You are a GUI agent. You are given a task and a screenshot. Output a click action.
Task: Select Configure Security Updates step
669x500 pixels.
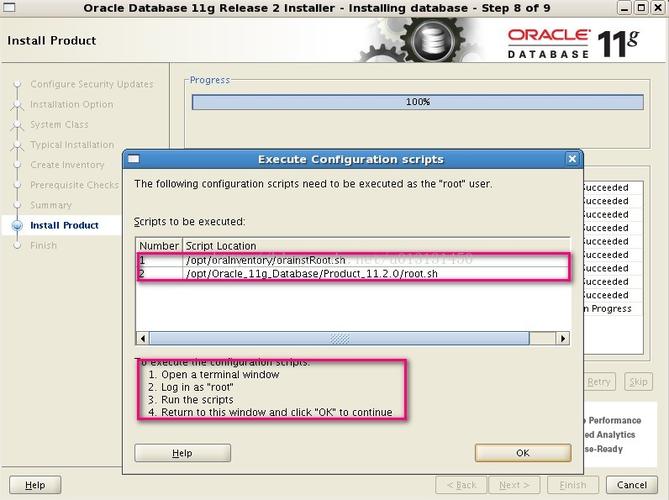(x=91, y=84)
